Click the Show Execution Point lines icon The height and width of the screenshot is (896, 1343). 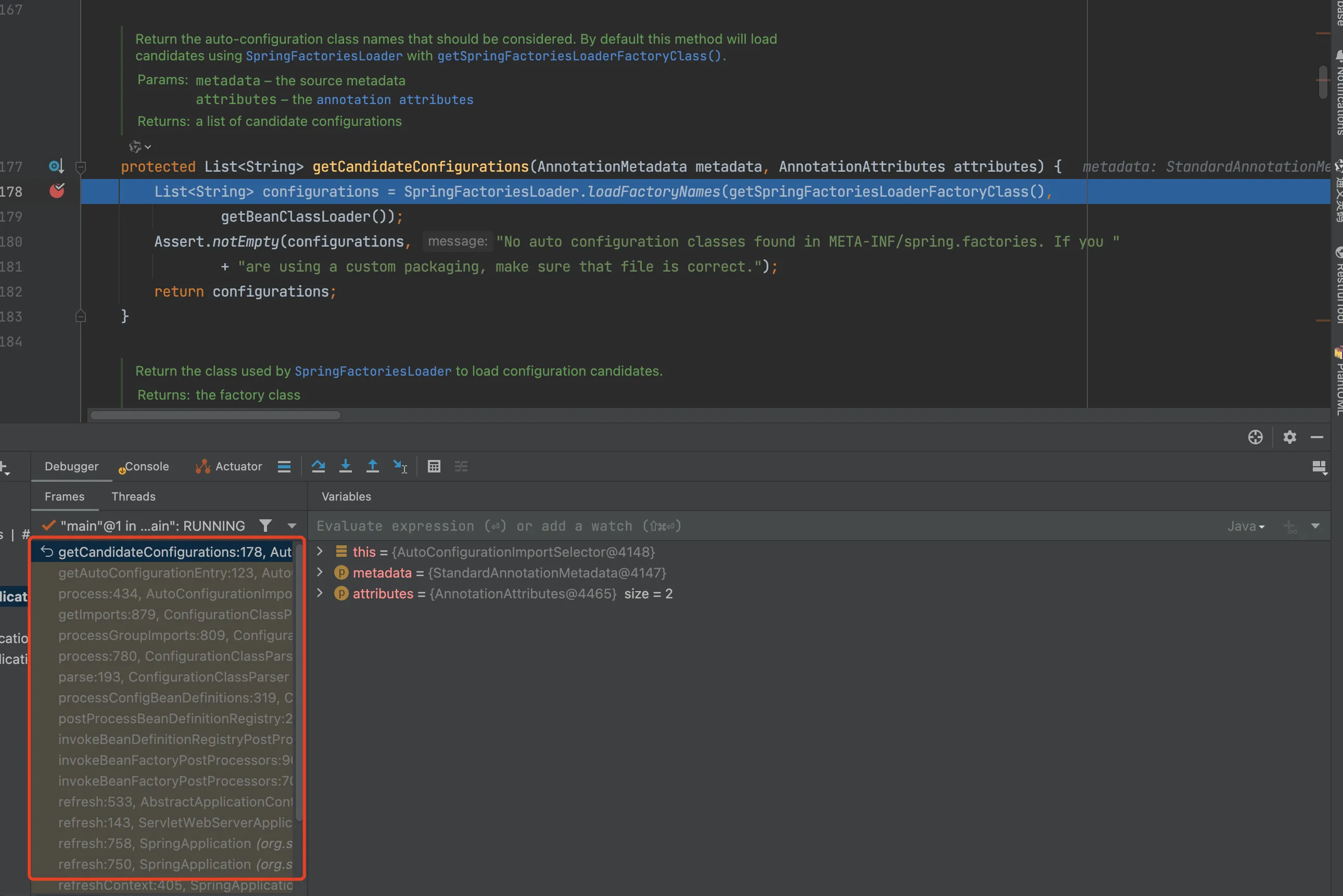[x=284, y=466]
